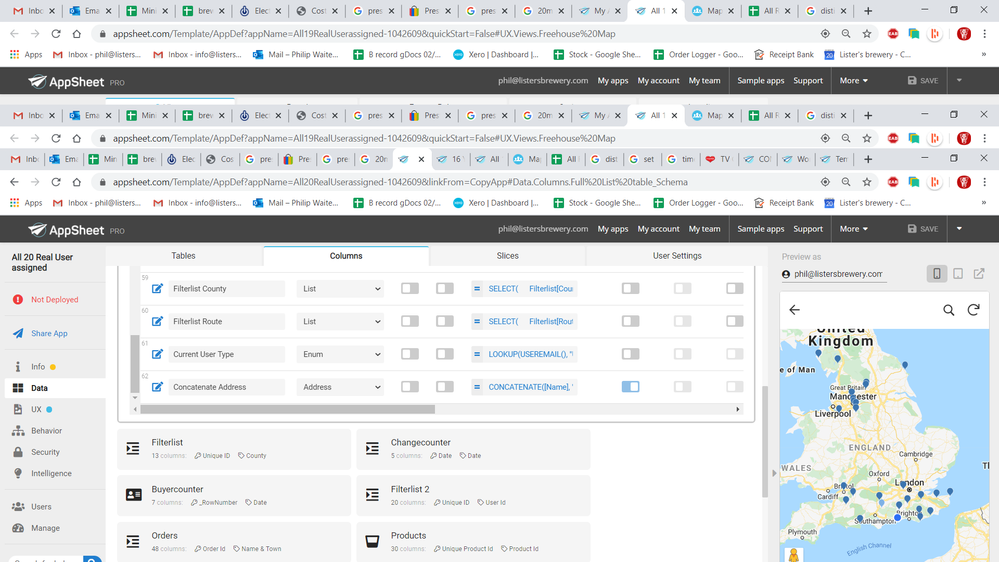Open My team in front window header
This screenshot has width=999, height=562.
(704, 229)
